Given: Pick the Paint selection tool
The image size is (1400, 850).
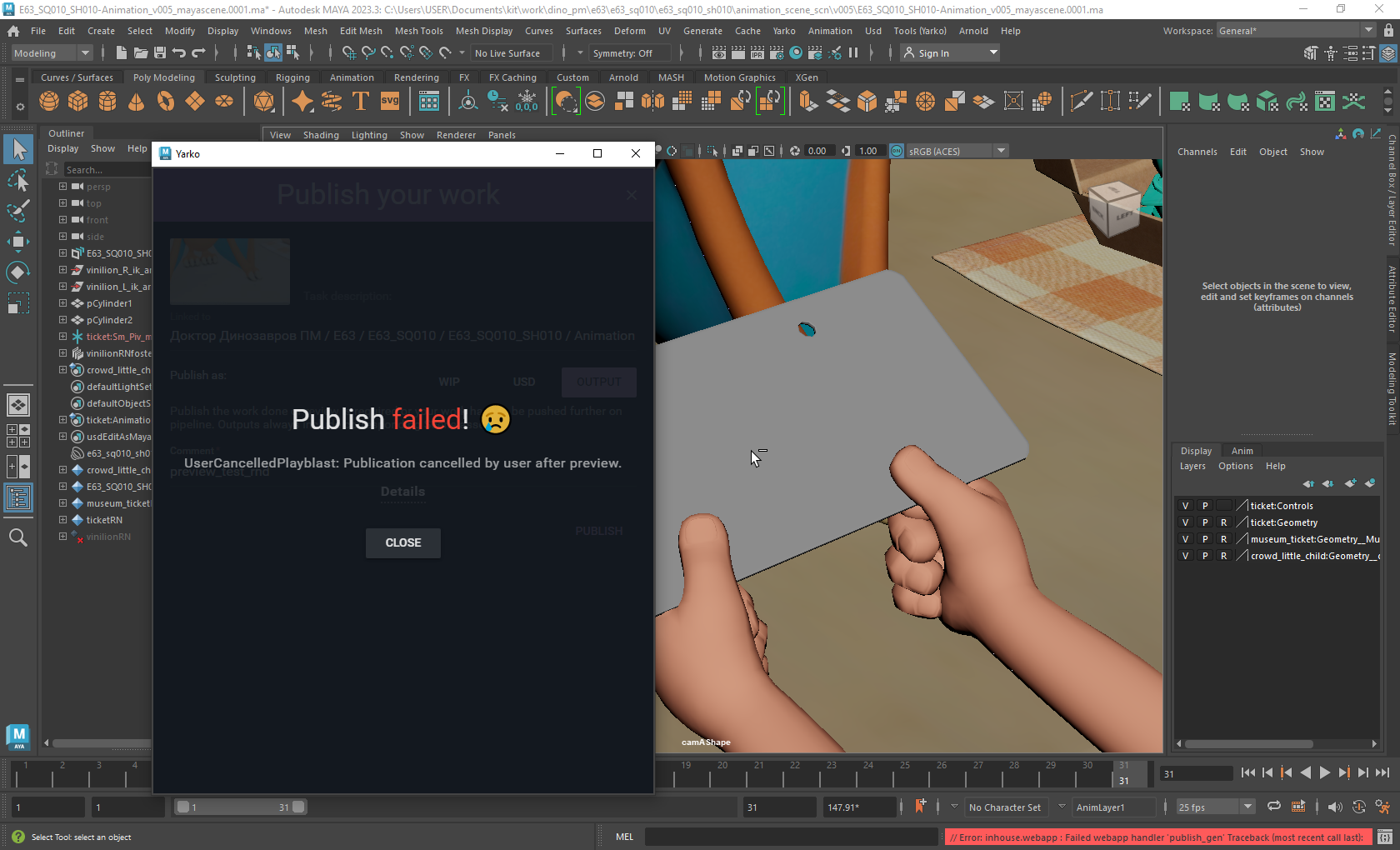Looking at the screenshot, I should coord(18,211).
